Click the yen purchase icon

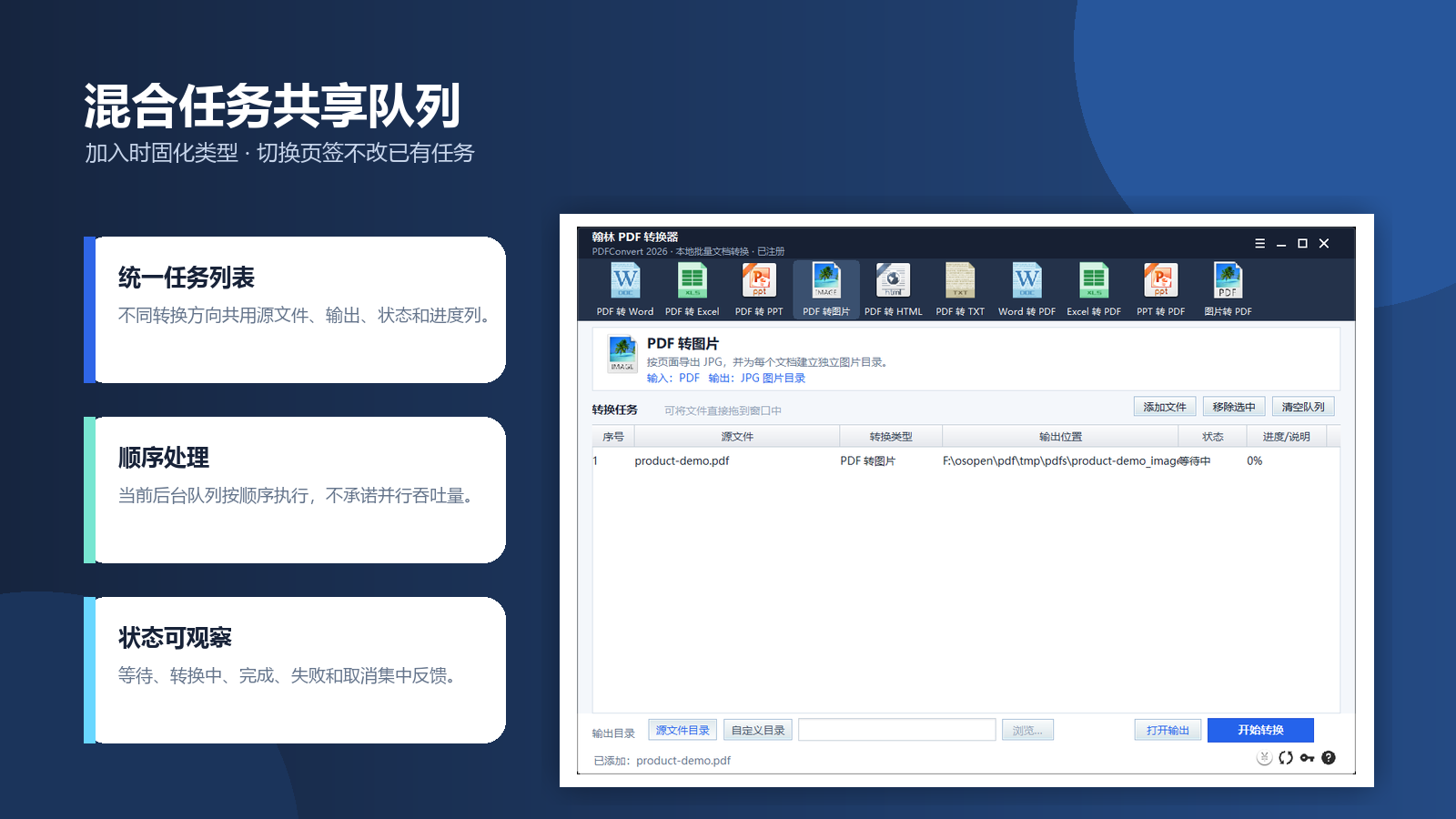coord(1264,758)
